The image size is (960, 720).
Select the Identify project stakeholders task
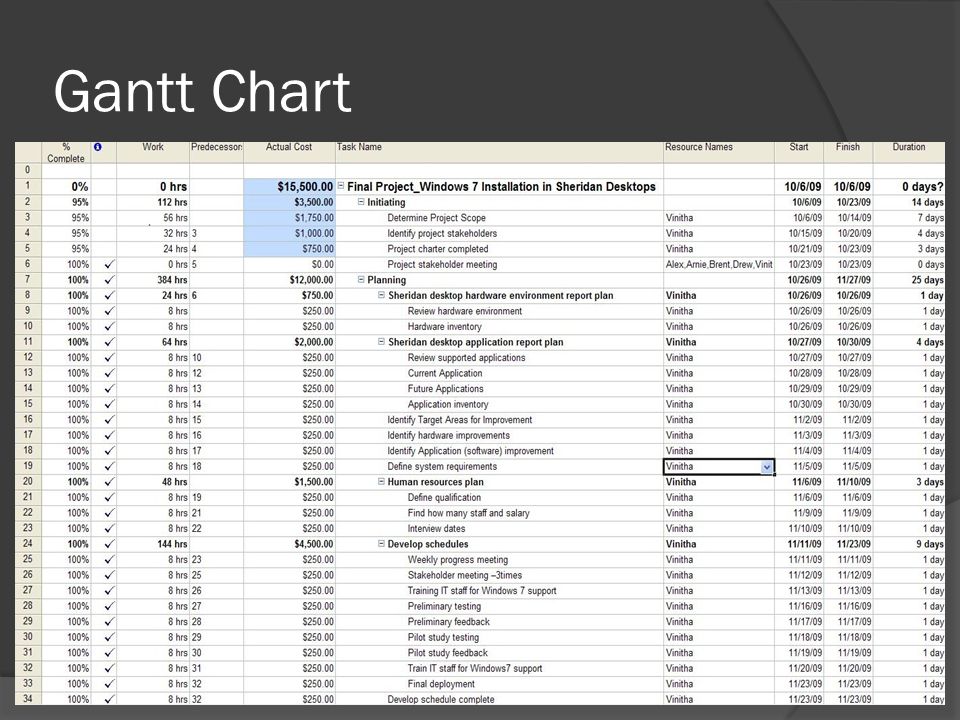(x=441, y=233)
